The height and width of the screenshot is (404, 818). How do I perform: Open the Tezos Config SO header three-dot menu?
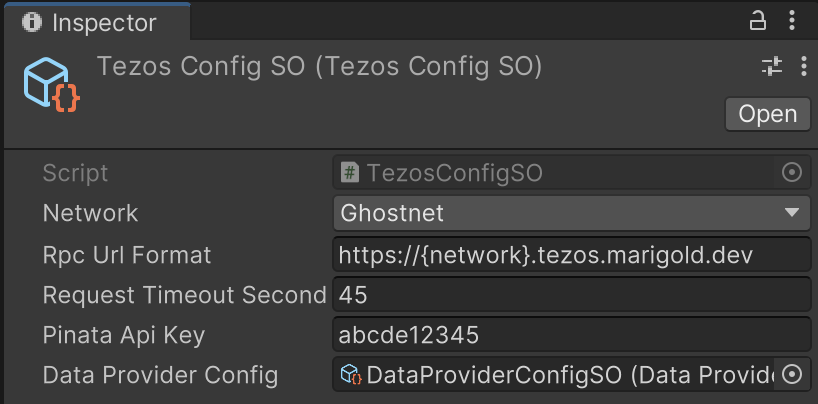pos(803,67)
